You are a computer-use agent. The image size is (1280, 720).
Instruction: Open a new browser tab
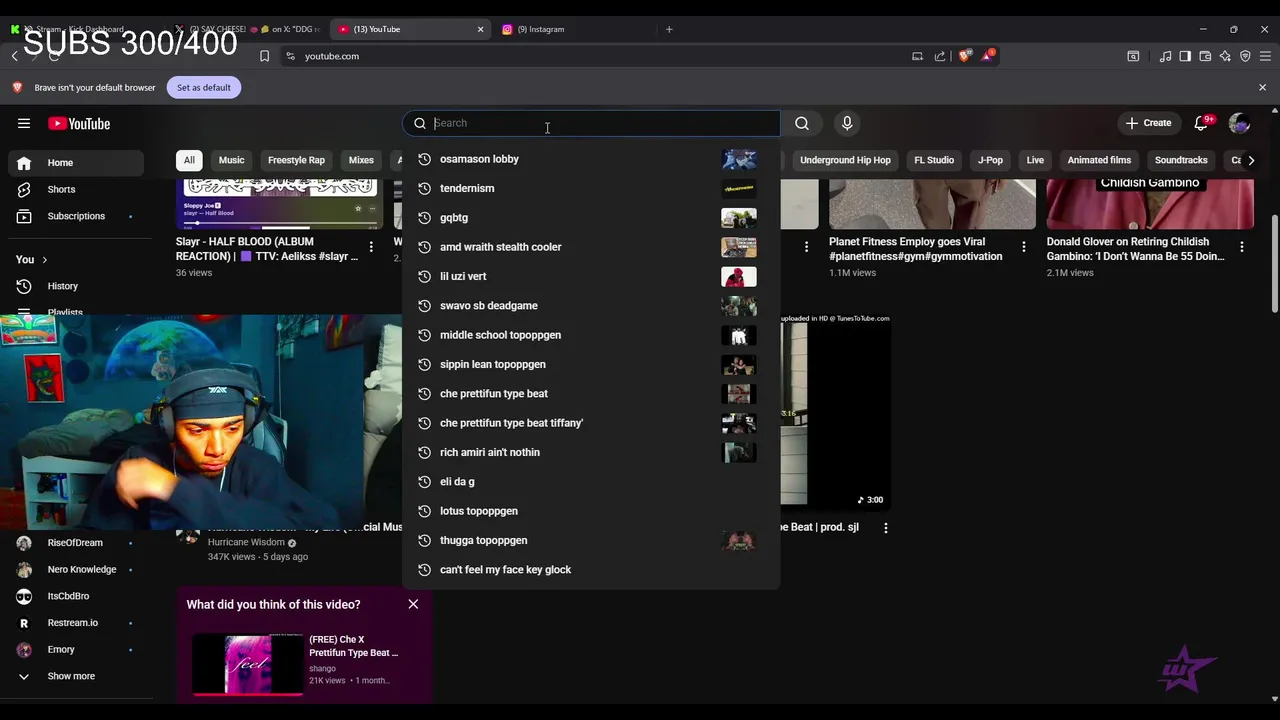tap(669, 29)
